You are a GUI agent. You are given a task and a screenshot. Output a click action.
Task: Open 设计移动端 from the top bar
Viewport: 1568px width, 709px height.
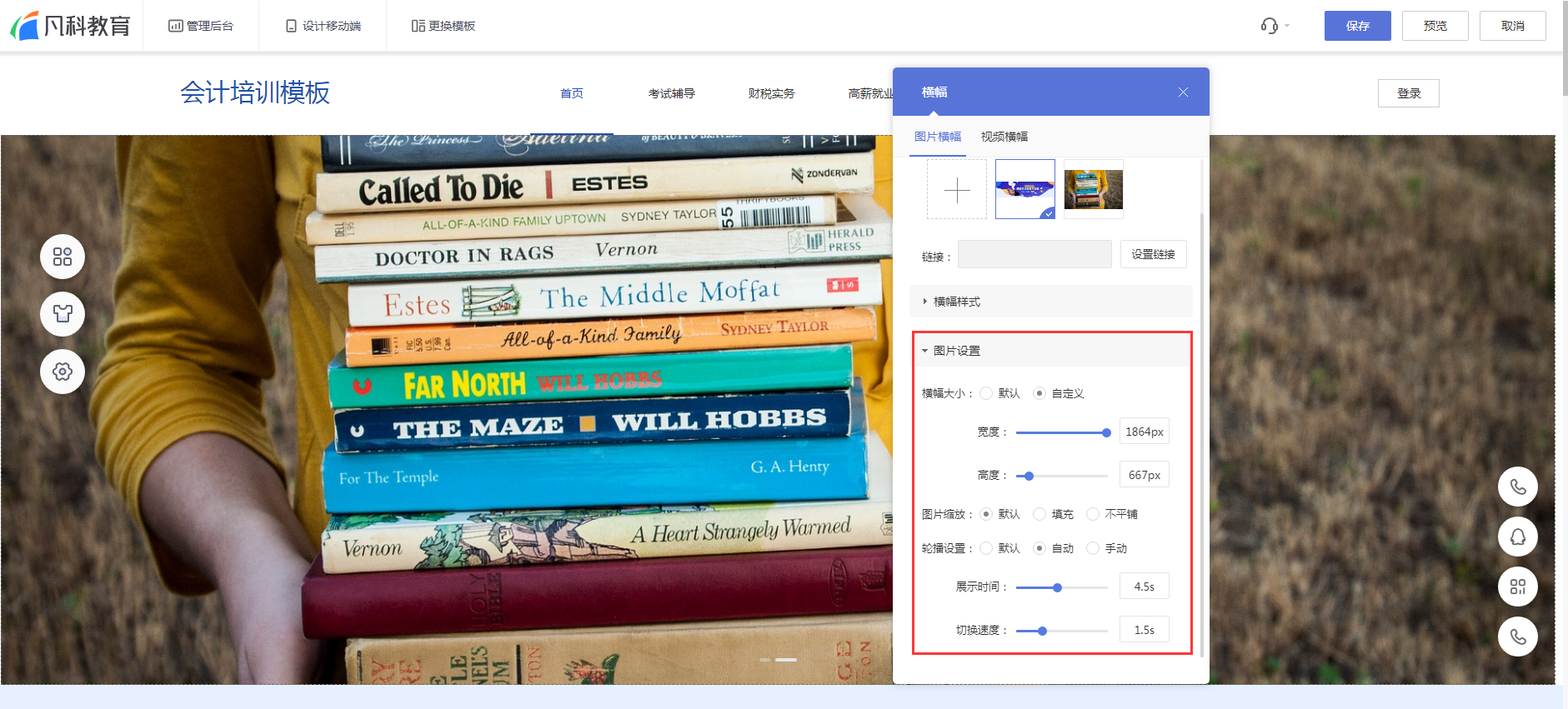pos(323,26)
